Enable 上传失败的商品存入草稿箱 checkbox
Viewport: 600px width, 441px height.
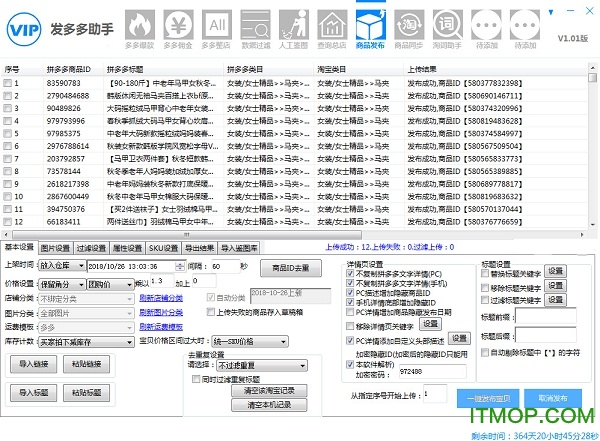click(210, 312)
